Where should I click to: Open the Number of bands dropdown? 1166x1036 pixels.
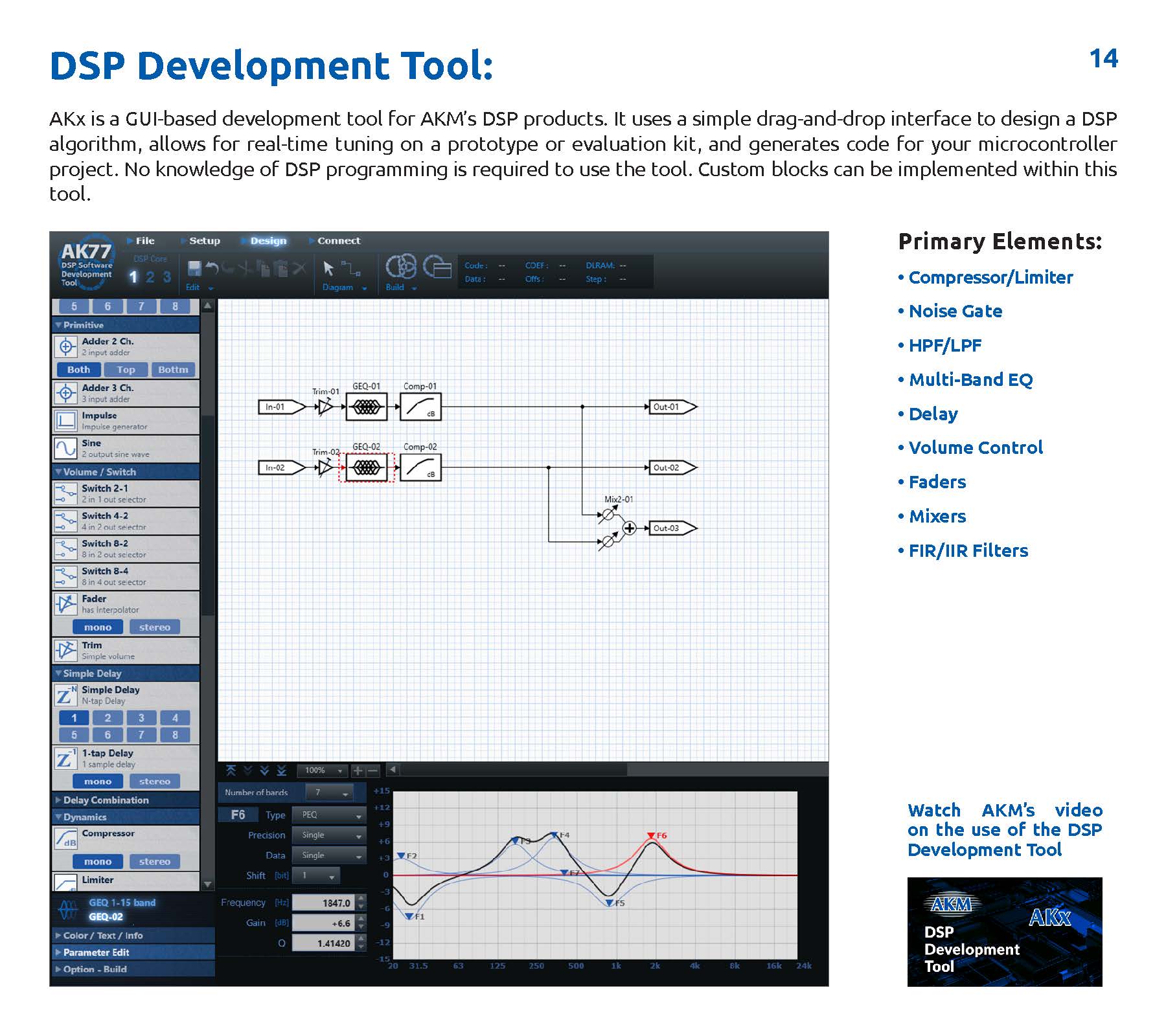[x=330, y=793]
